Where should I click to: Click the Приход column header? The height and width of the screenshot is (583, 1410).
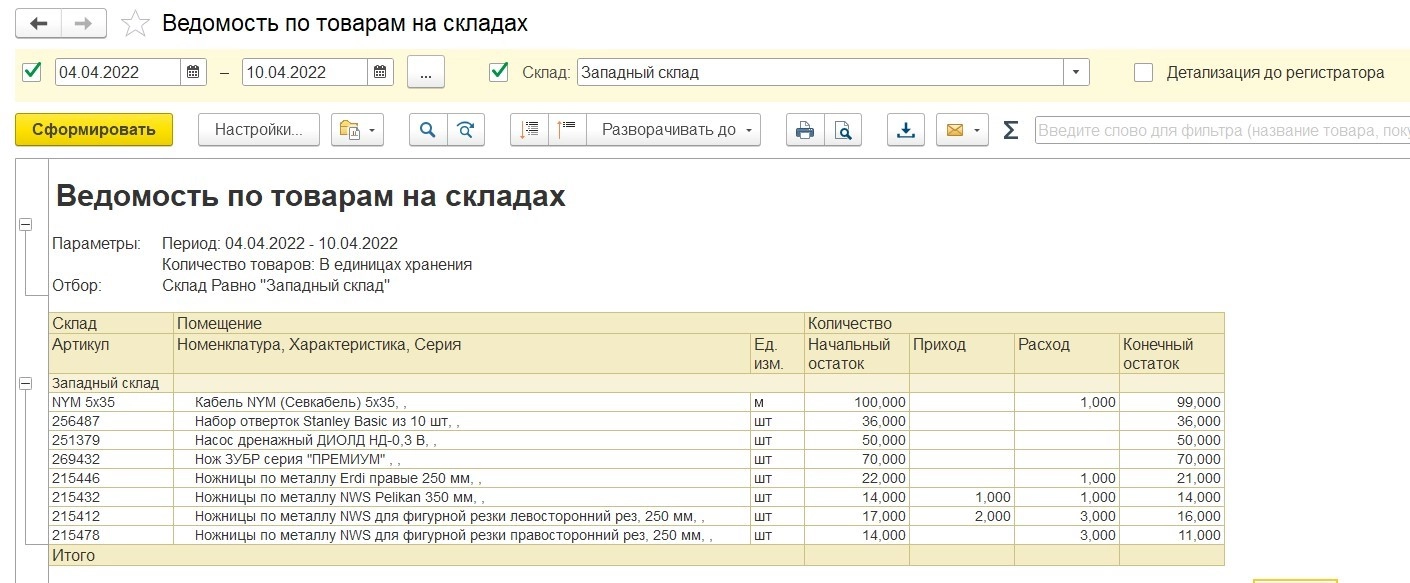coord(962,354)
